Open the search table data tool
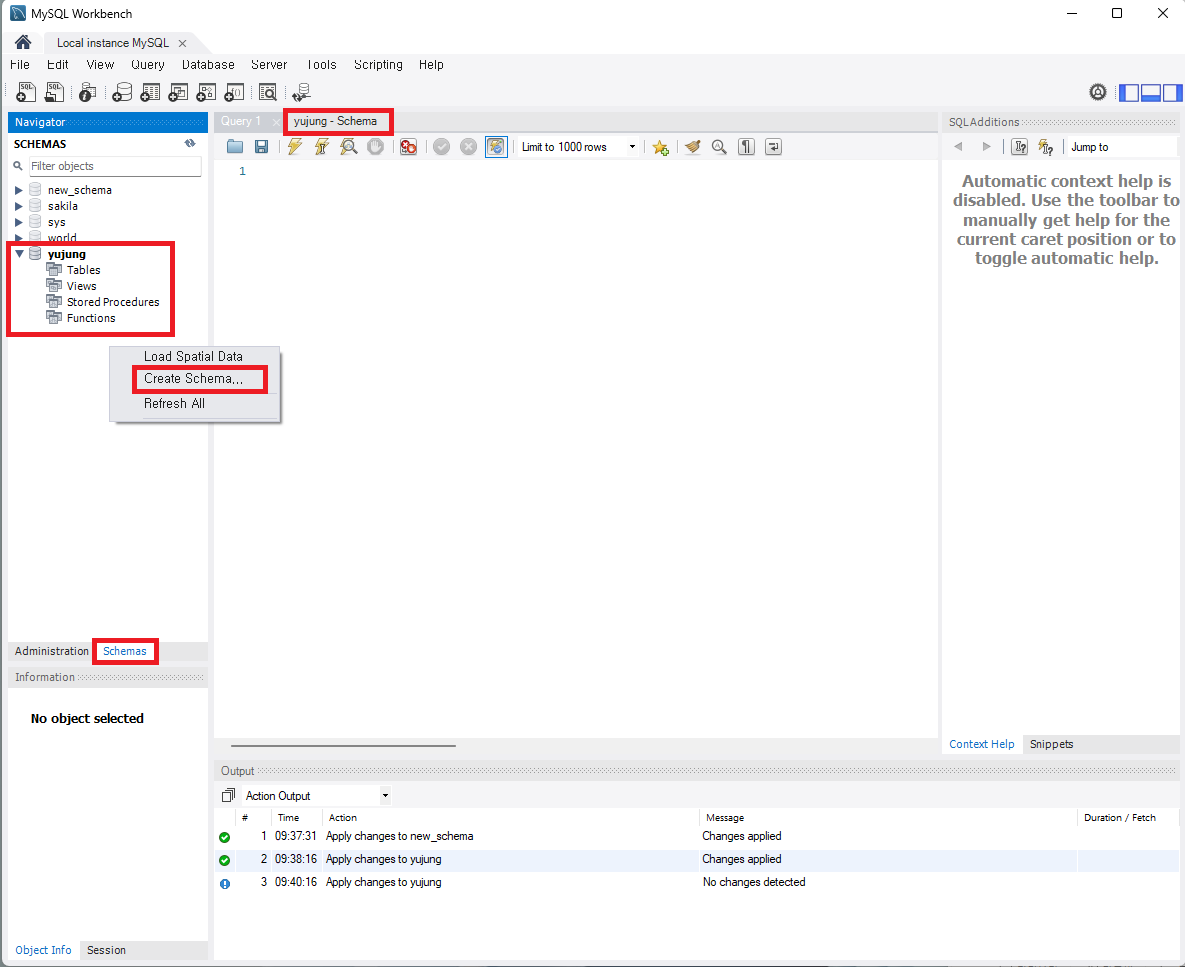This screenshot has width=1185, height=967. 268,92
